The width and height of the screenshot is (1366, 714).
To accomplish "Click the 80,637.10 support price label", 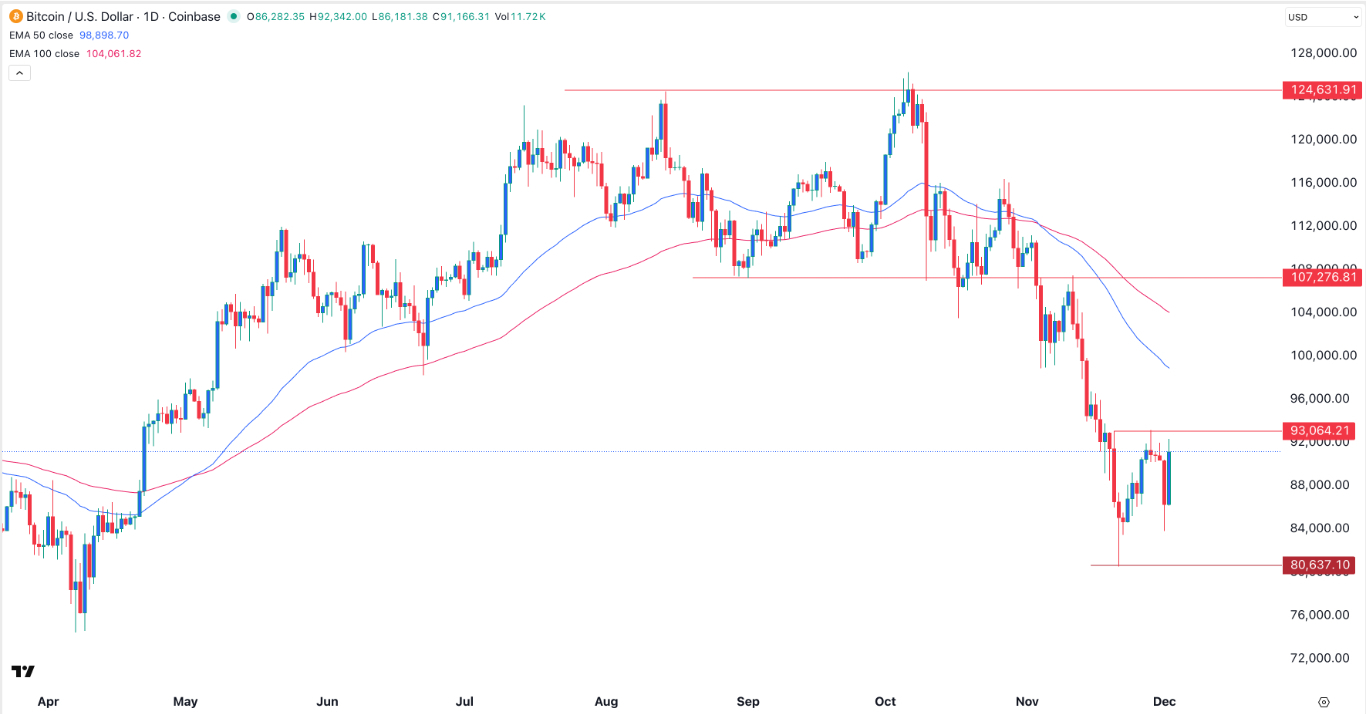I will (1320, 564).
